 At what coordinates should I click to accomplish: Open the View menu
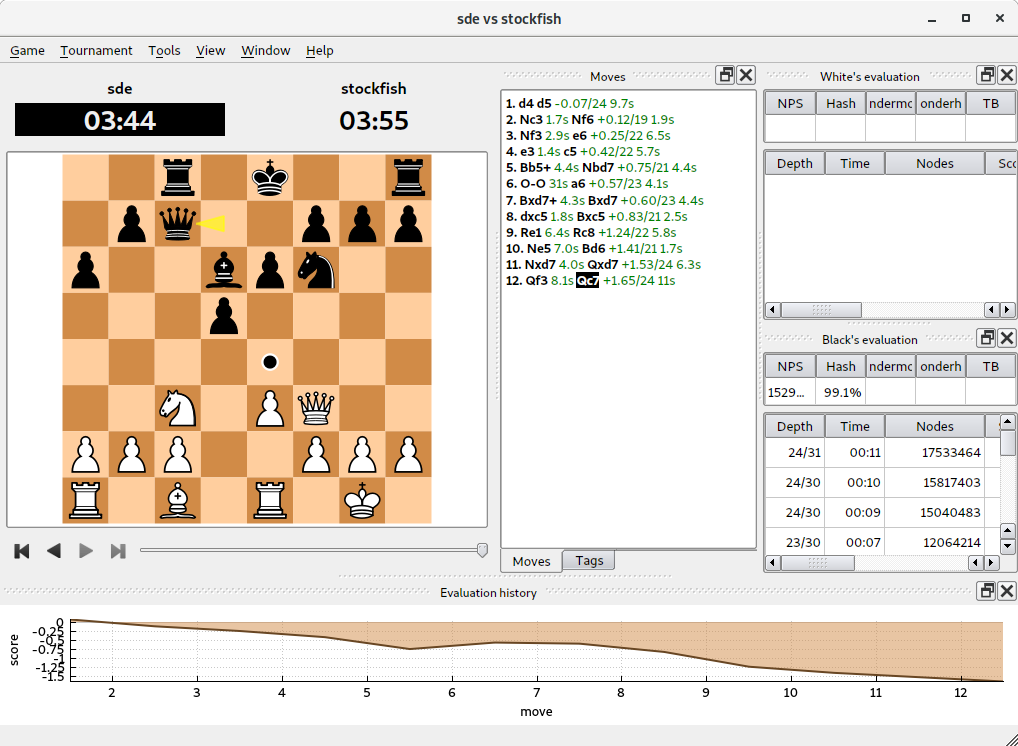(x=210, y=51)
